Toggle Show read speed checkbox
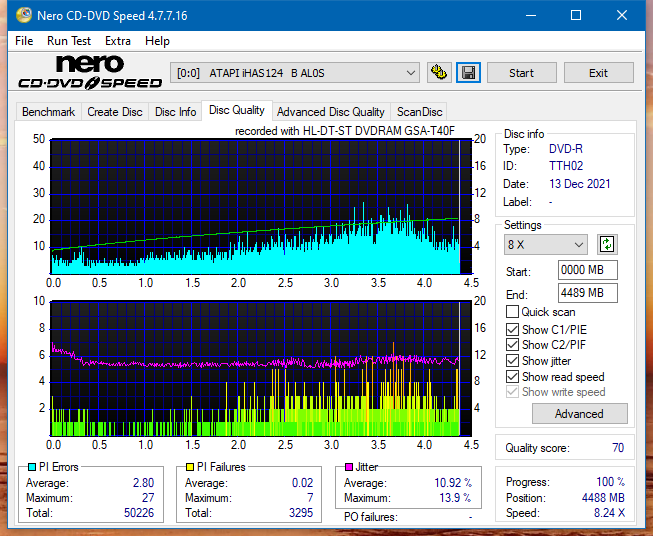653x536 pixels. point(512,376)
